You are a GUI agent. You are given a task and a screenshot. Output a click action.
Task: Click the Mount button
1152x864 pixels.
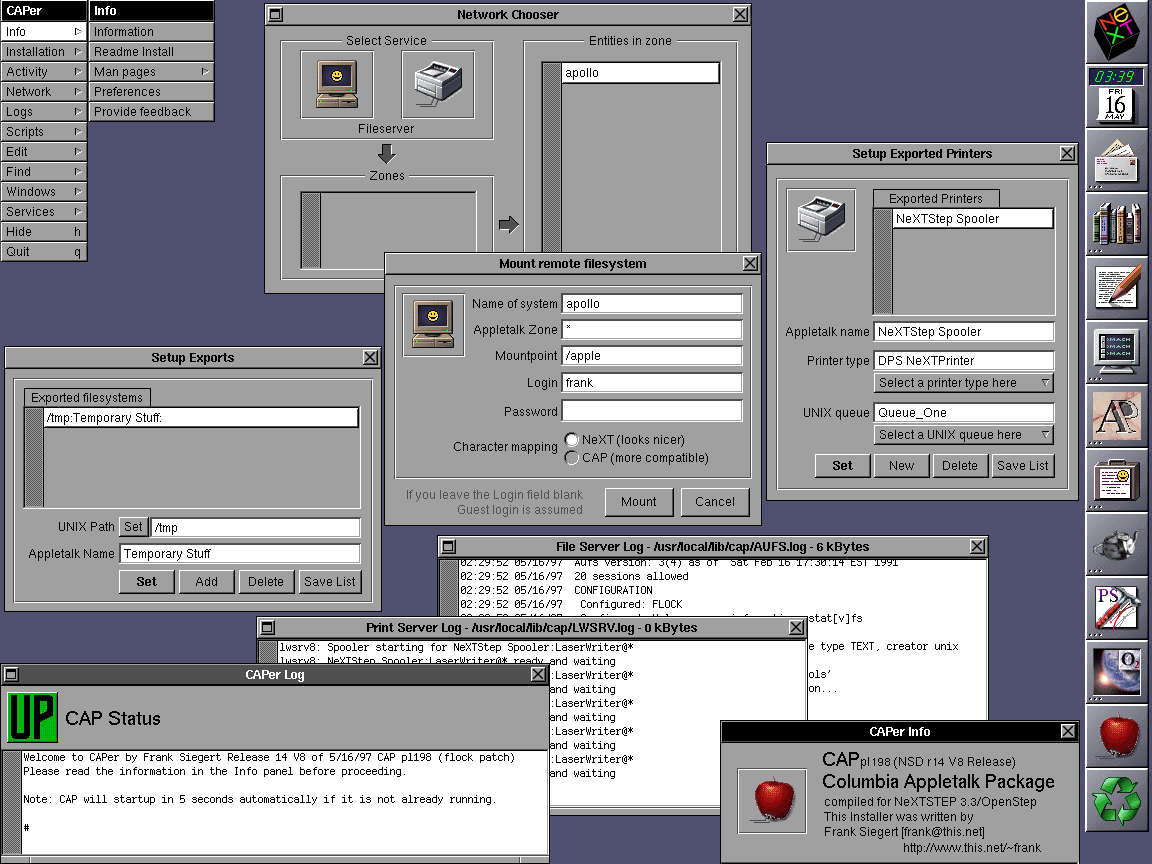tap(638, 502)
